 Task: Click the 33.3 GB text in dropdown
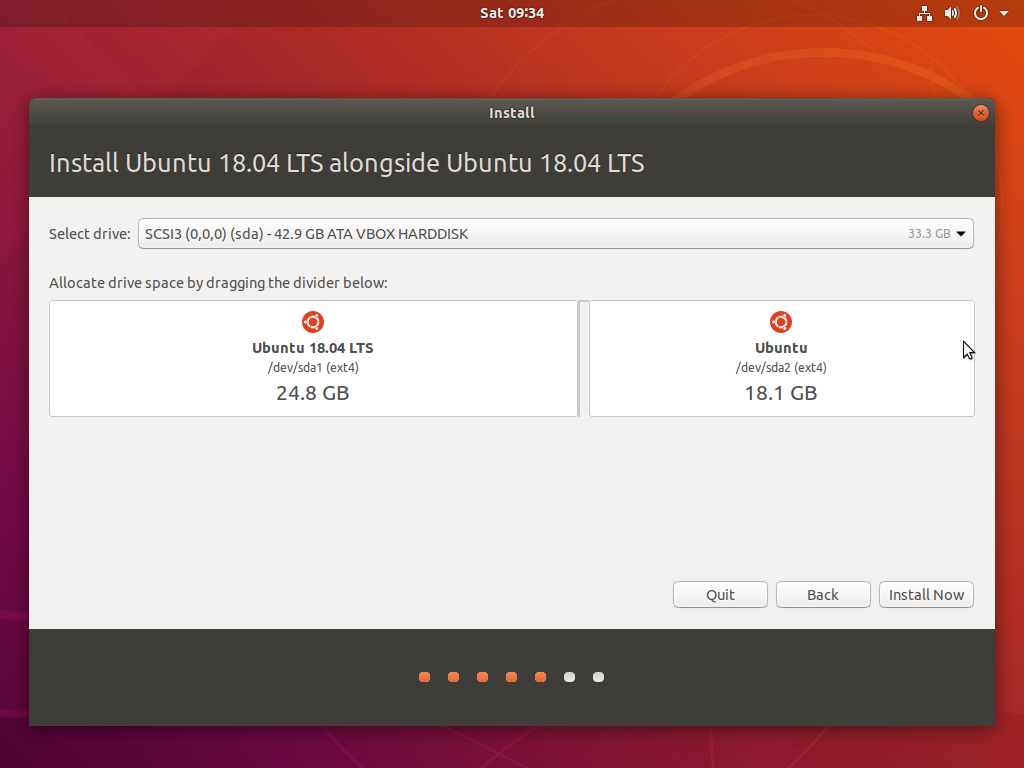(929, 234)
